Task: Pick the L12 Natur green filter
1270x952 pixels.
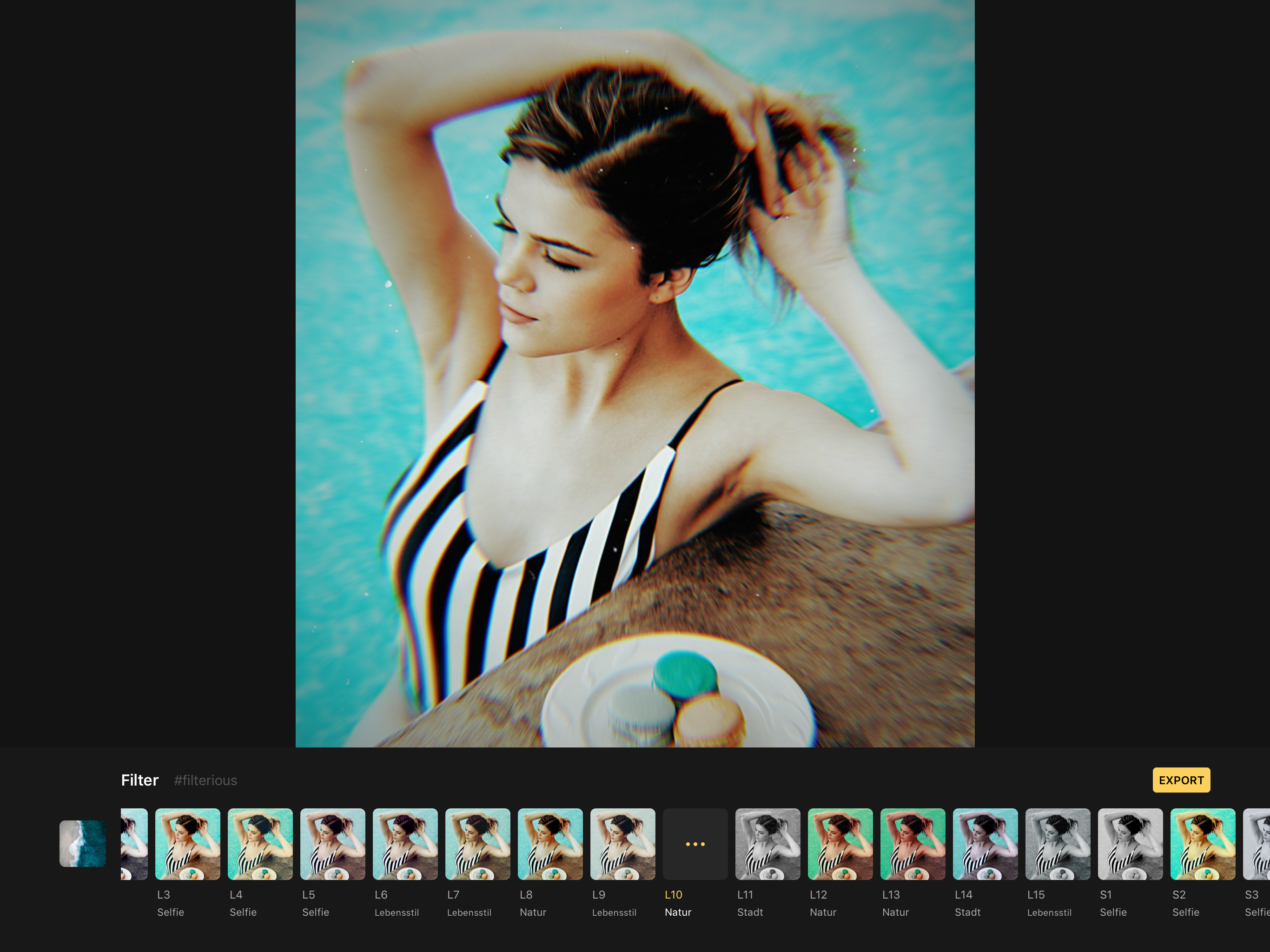Action: point(840,844)
